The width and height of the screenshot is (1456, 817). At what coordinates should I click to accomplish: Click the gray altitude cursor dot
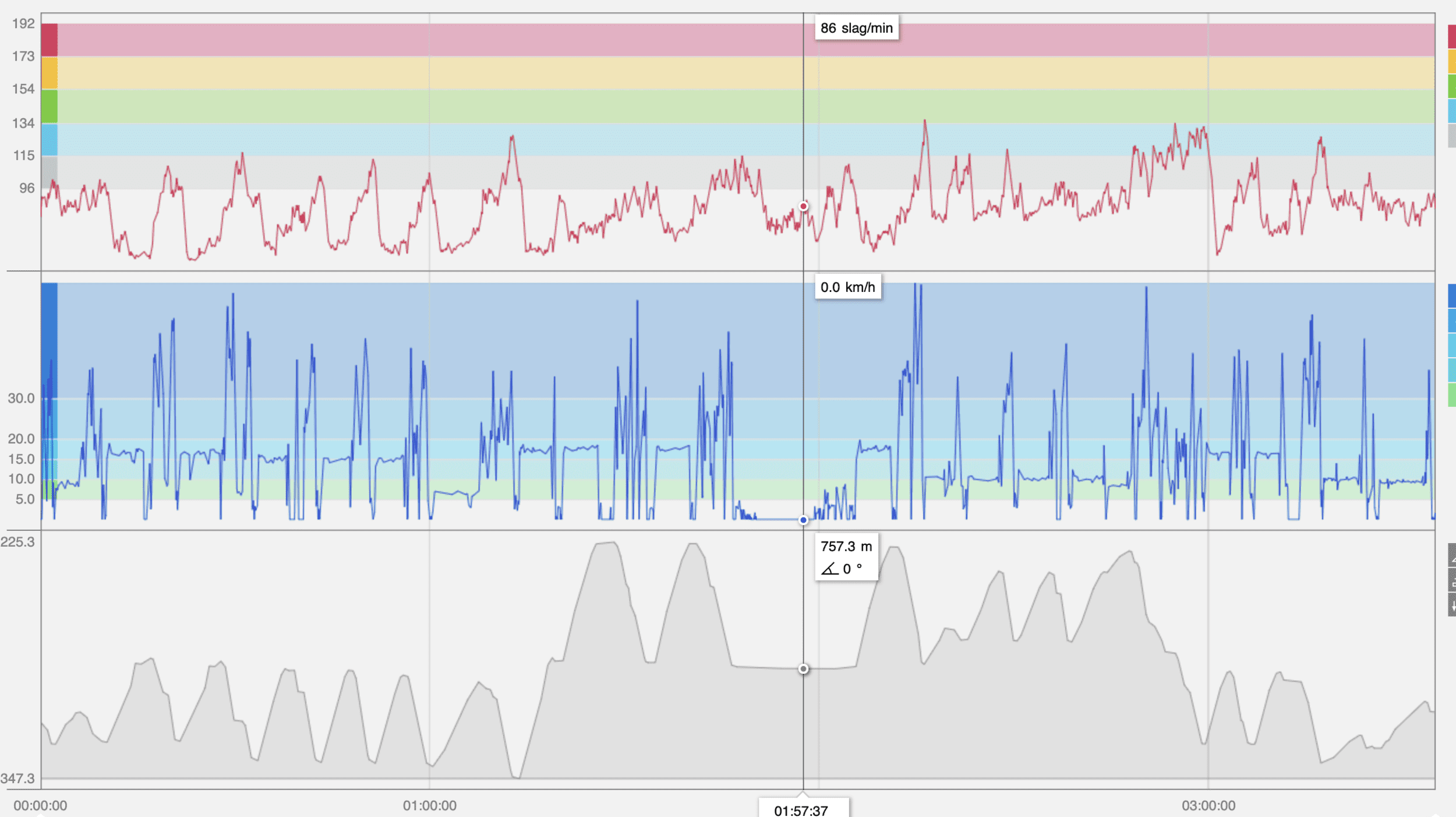tap(803, 669)
